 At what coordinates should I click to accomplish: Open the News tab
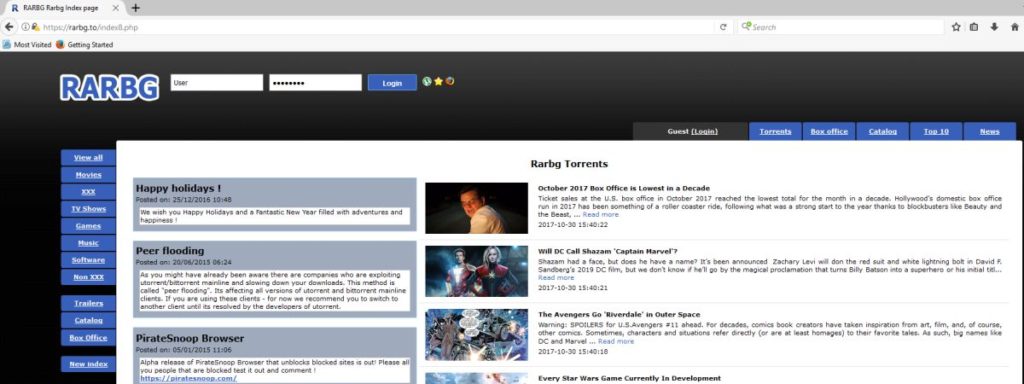(989, 131)
